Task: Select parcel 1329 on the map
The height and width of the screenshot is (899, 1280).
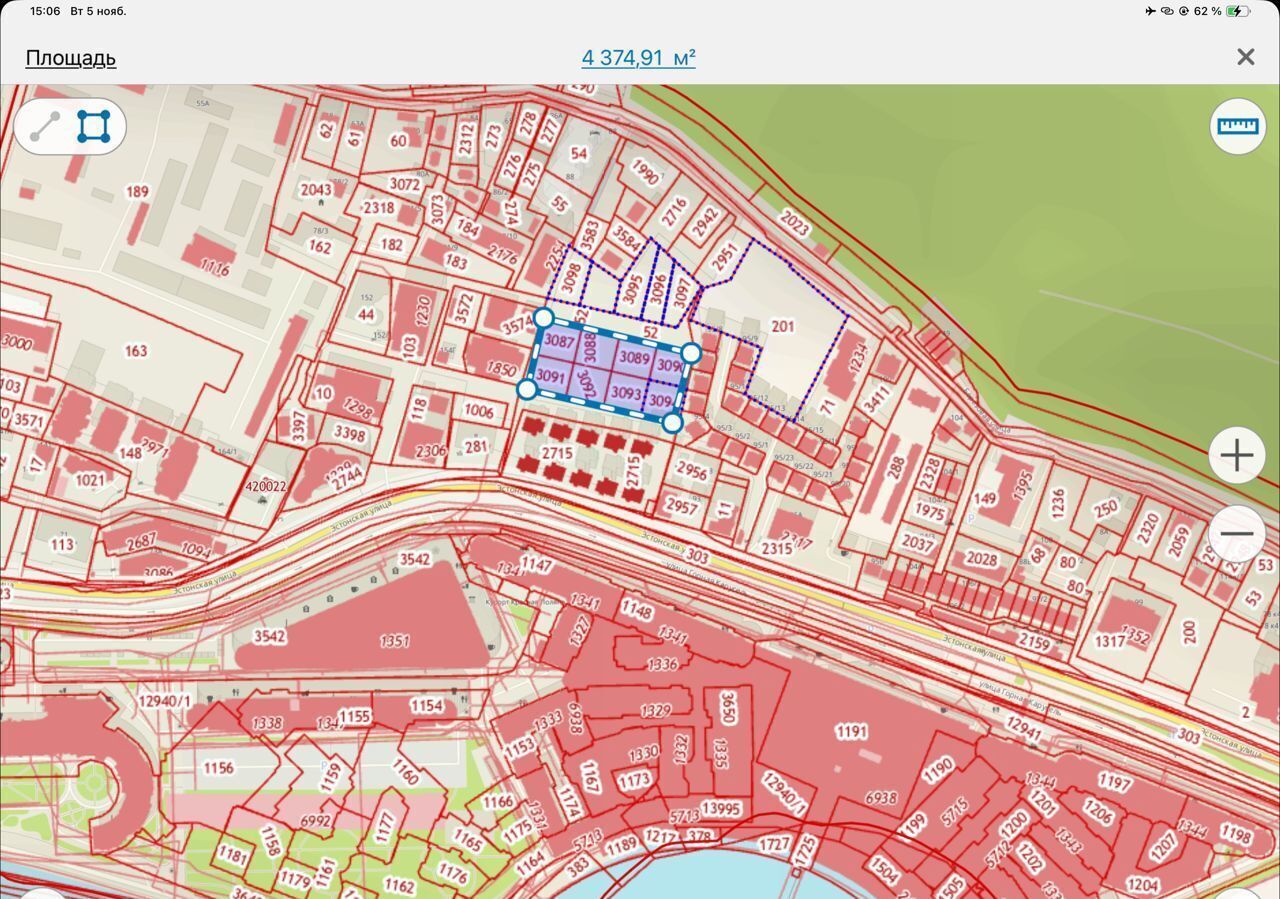Action: coord(656,711)
